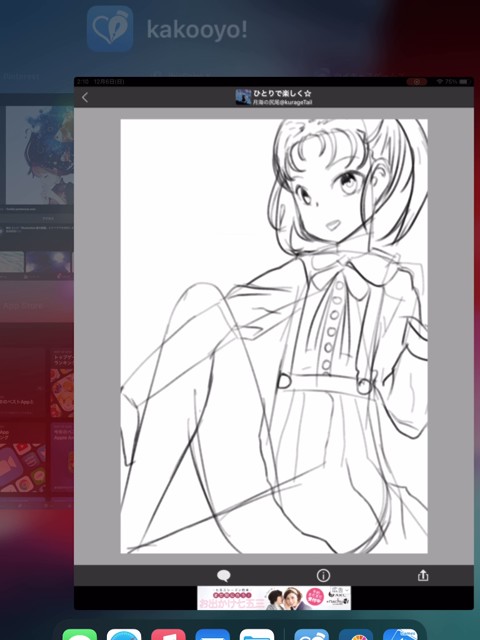Viewport: 480px width, 640px height.
Task: Tap the girl sketch artwork image
Action: (x=274, y=336)
